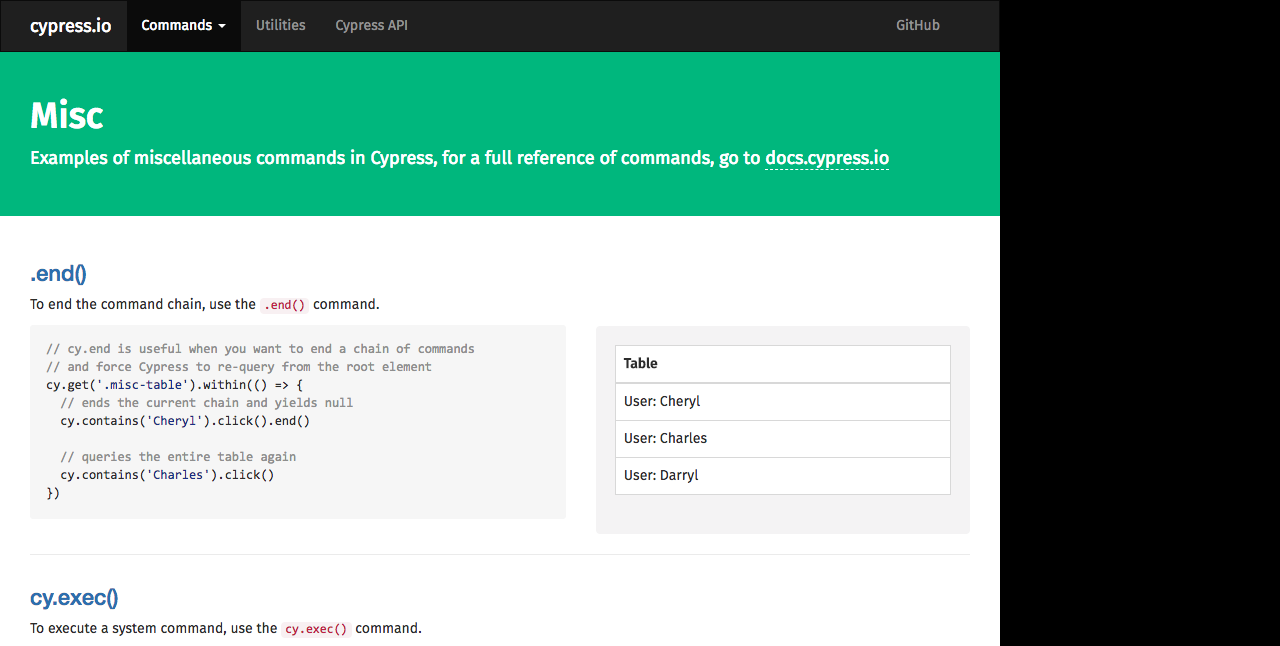Click the 'Table' column header
The width and height of the screenshot is (1280, 646).
click(783, 364)
